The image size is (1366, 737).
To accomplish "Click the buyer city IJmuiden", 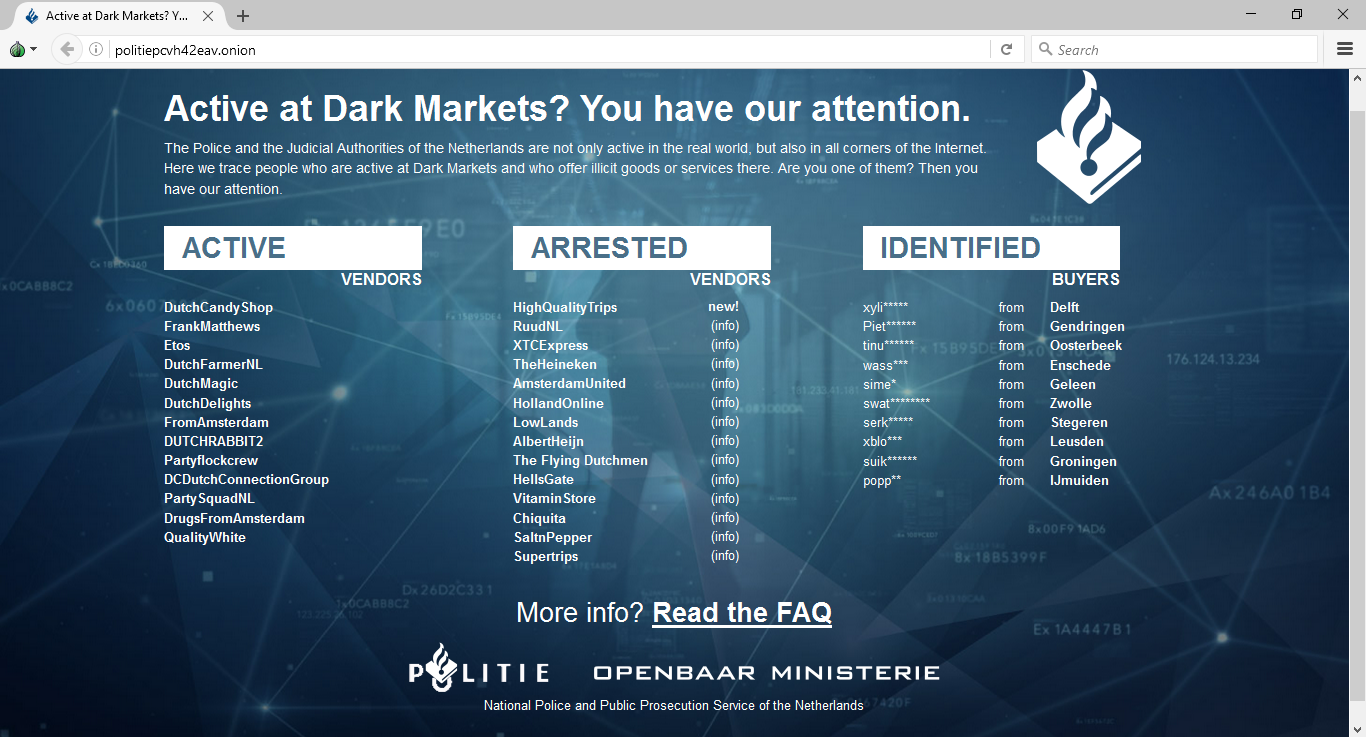I will click(x=1079, y=480).
